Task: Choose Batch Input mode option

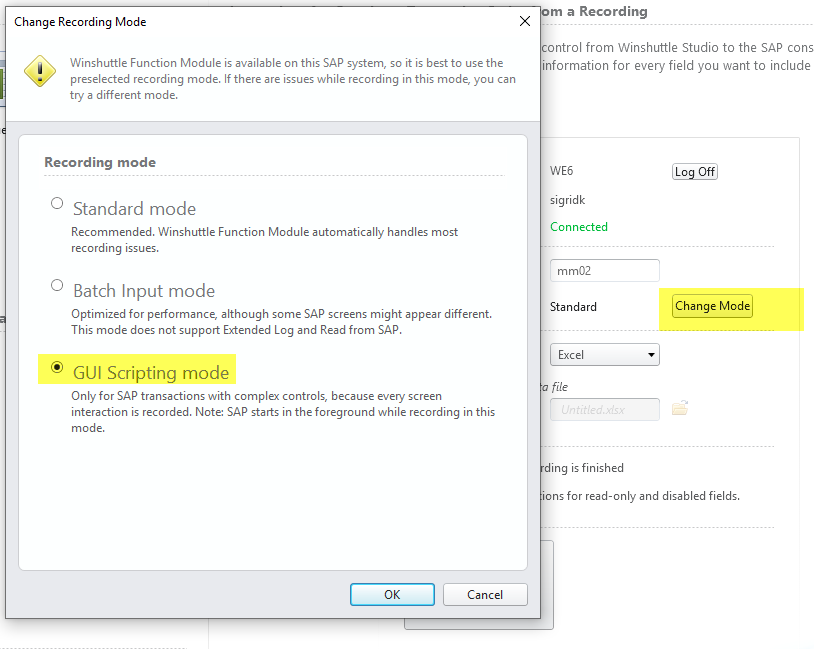Action: [x=57, y=286]
